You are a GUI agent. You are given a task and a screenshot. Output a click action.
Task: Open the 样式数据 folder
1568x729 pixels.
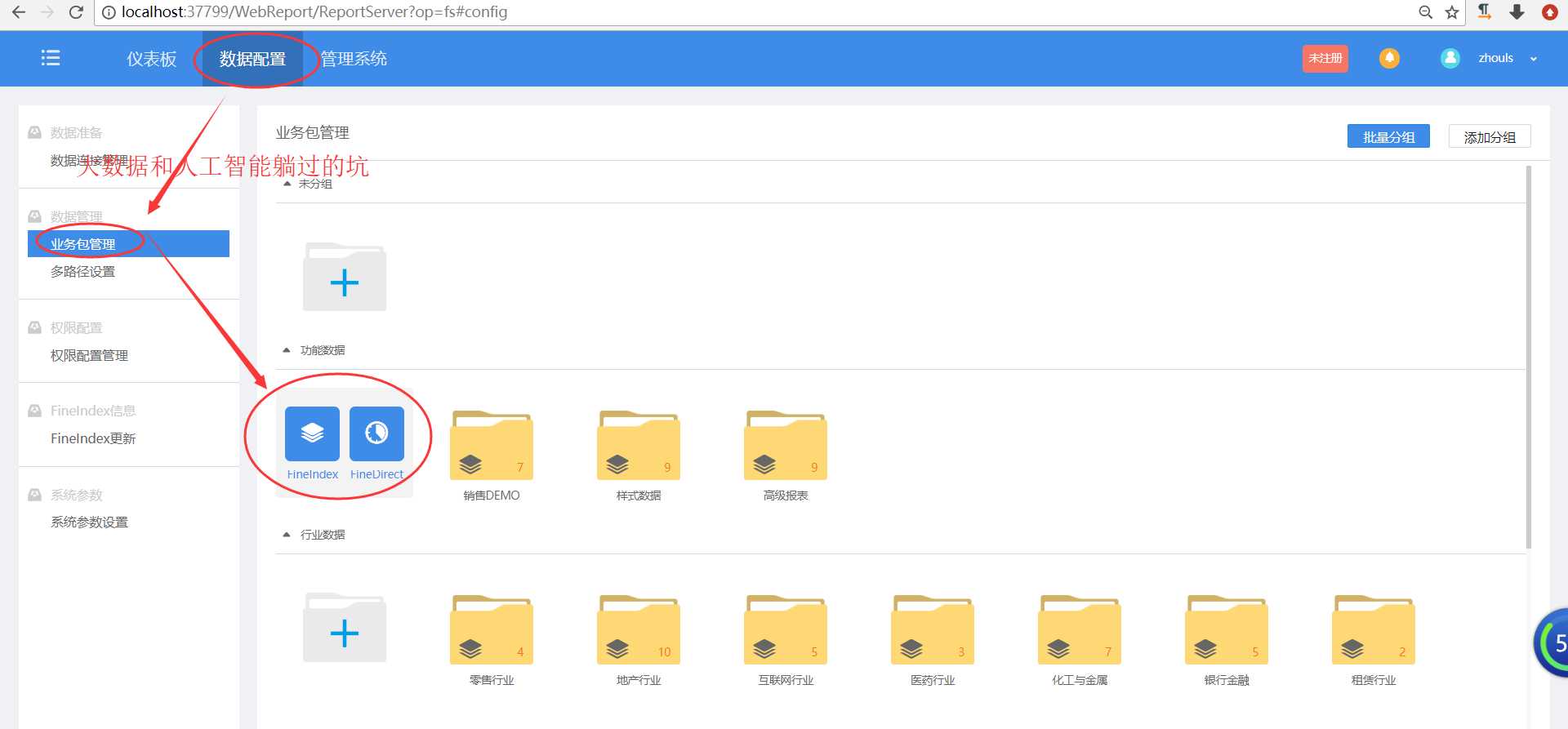[x=639, y=446]
